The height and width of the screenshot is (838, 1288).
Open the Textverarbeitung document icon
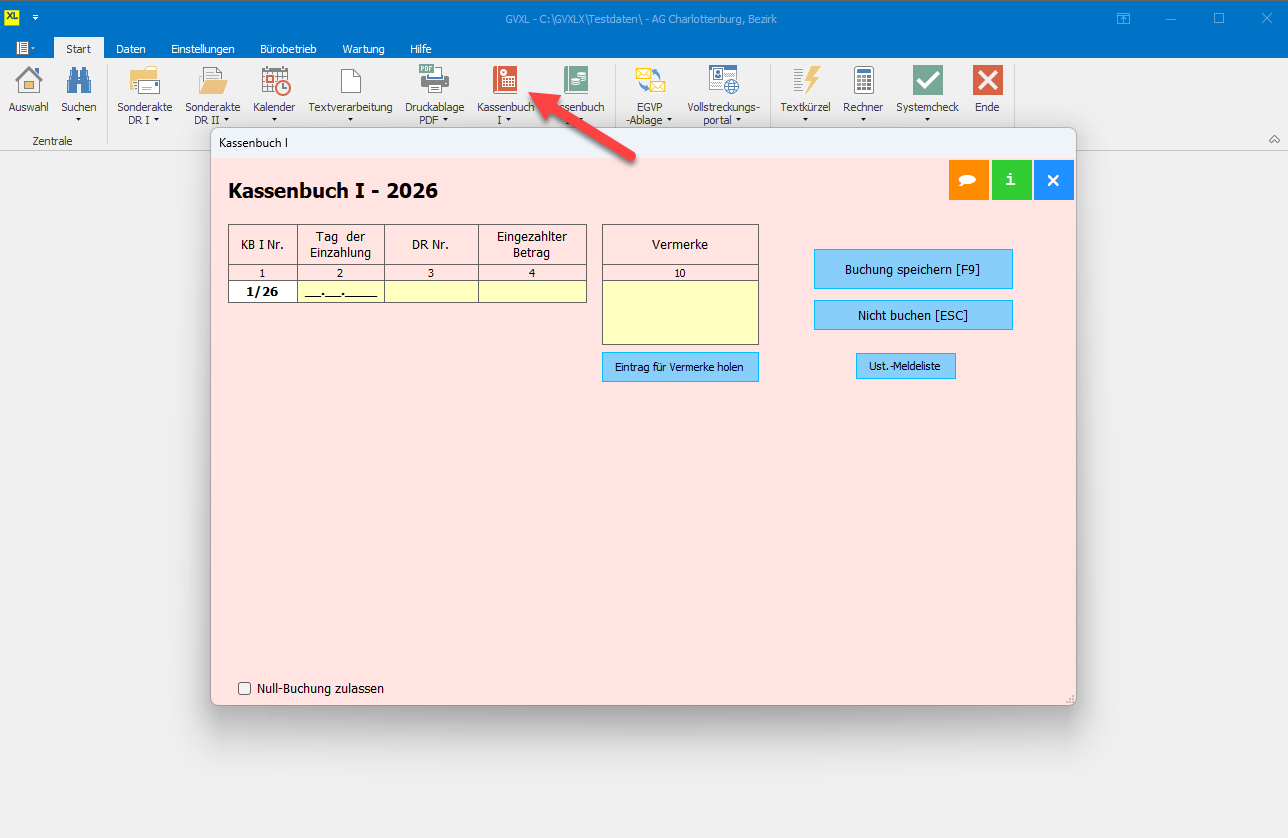350,80
